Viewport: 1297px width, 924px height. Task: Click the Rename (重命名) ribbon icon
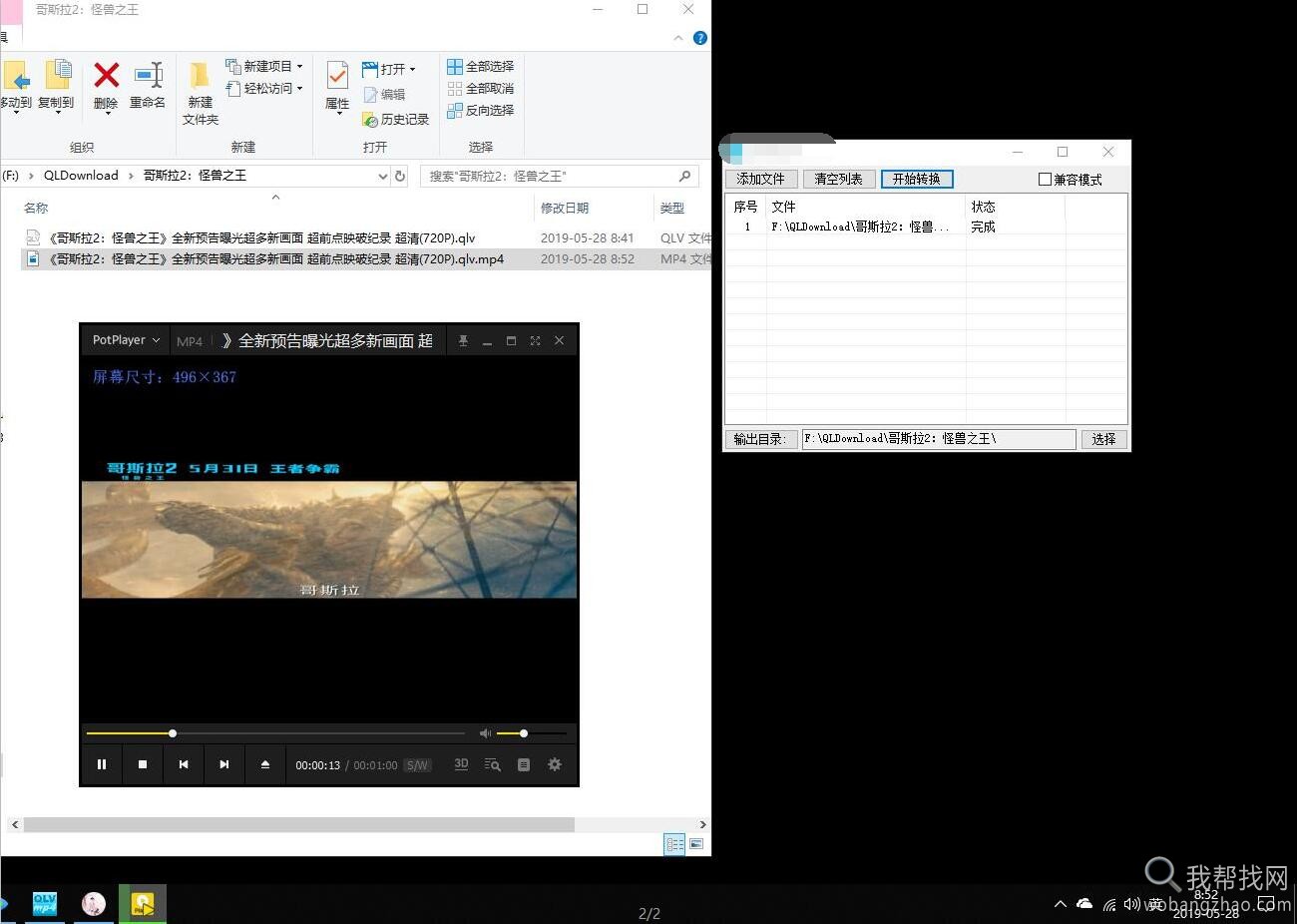pos(148,85)
